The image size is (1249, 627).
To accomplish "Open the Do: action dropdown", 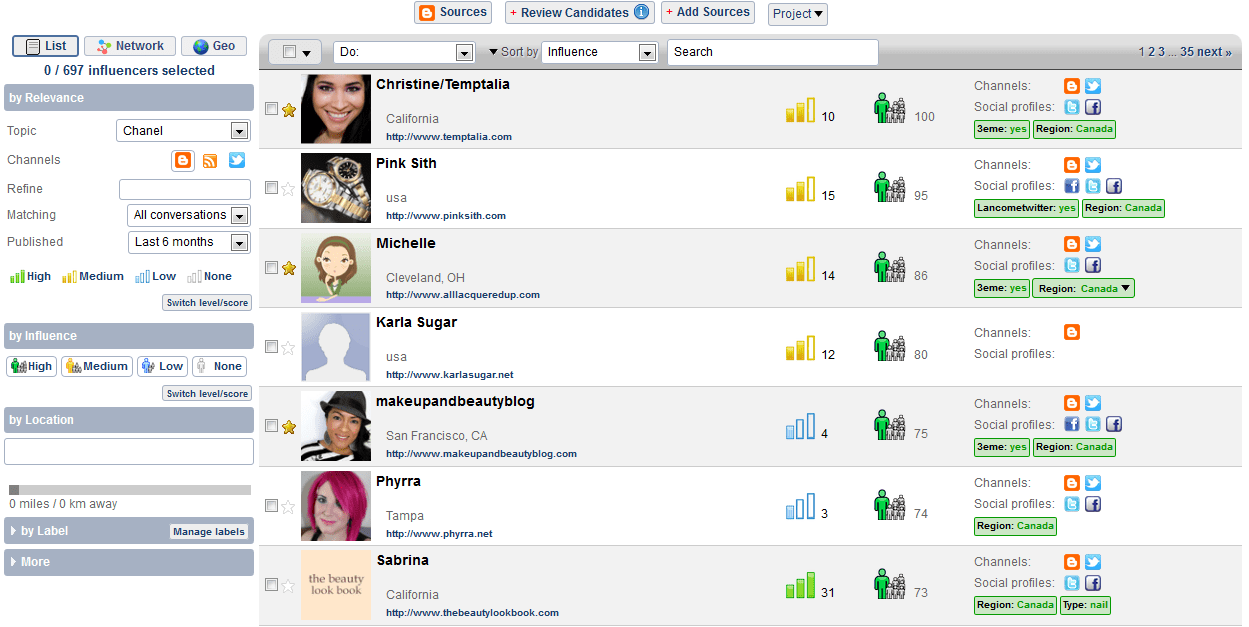I will [x=404, y=52].
